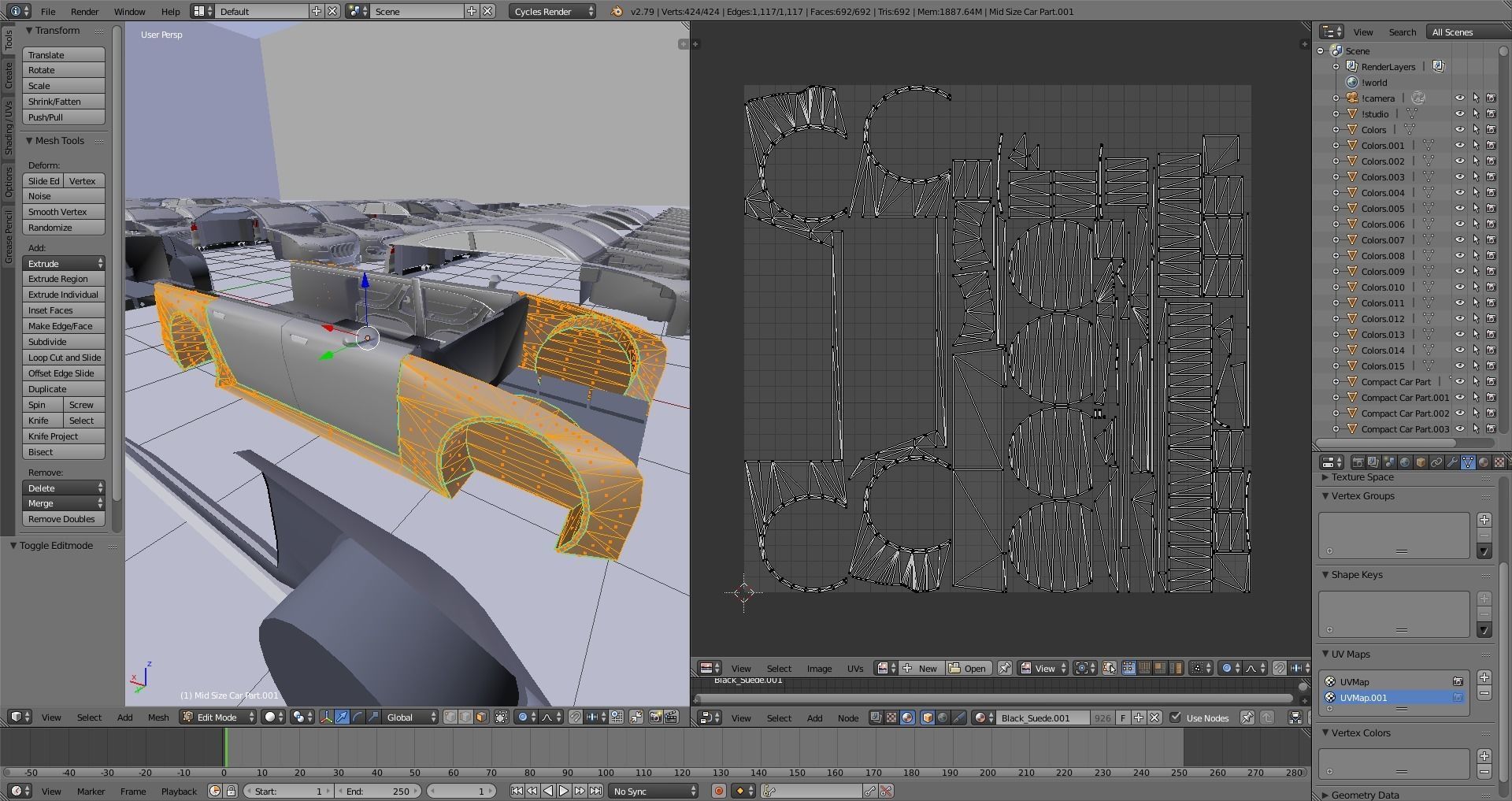The width and height of the screenshot is (1512, 801).
Task: Open the Window menu
Action: coord(129,12)
